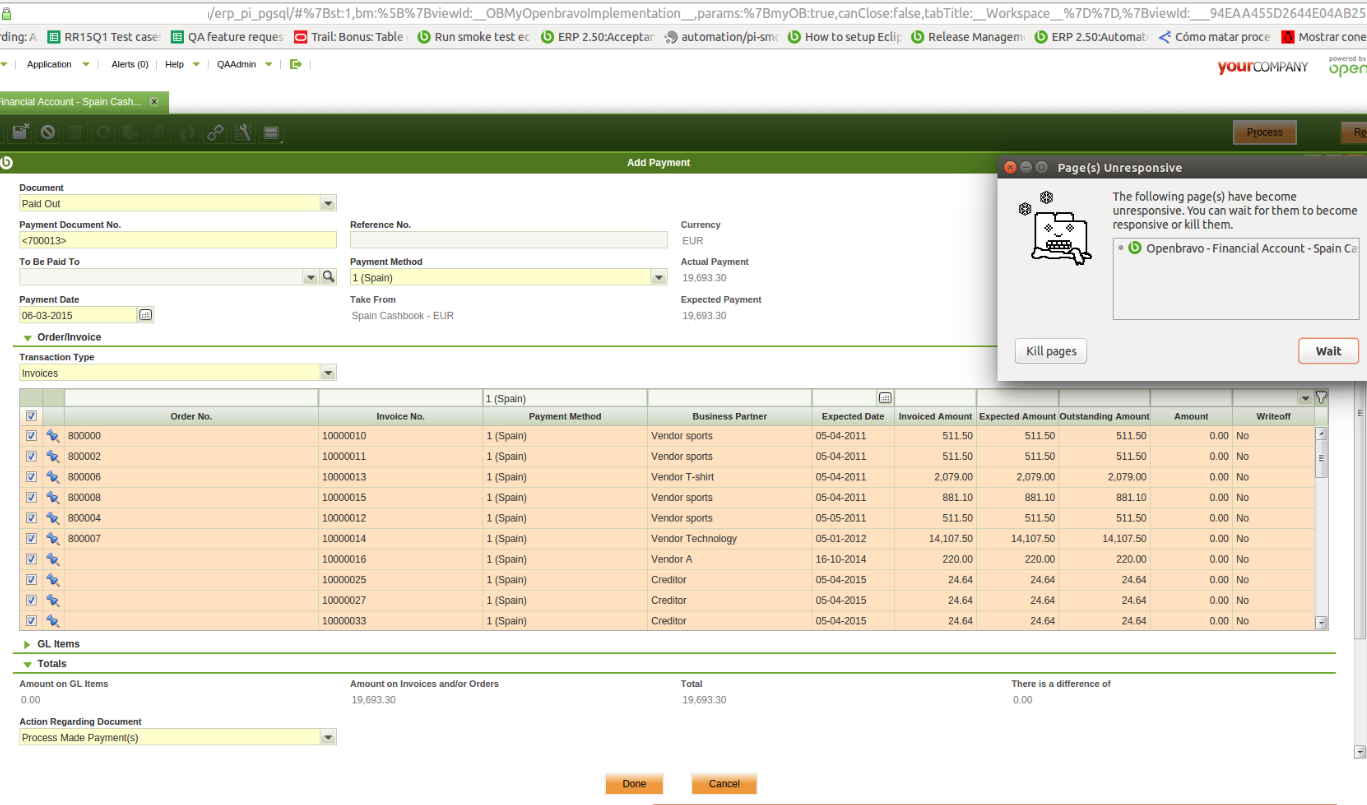Click the Done button

point(634,784)
